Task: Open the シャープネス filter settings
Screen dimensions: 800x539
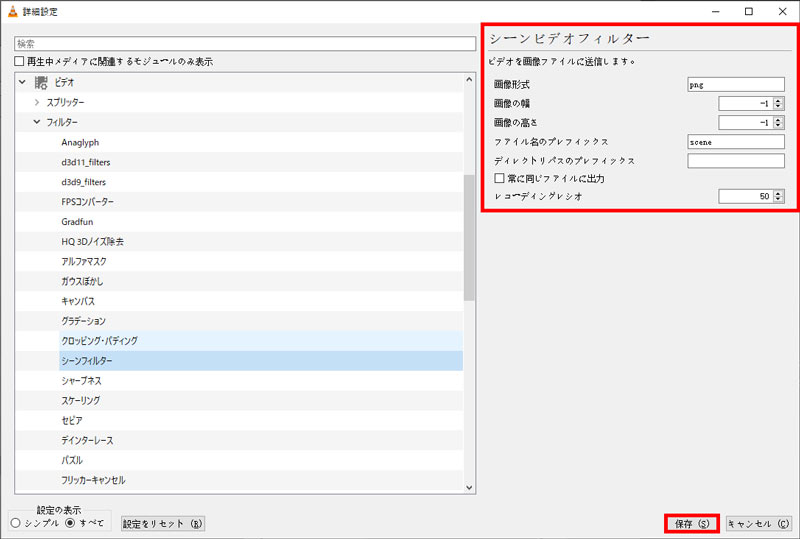Action: (81, 381)
